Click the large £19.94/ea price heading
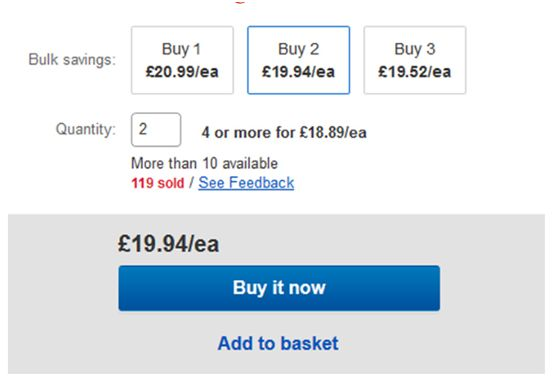This screenshot has height=381, width=558. [168, 244]
